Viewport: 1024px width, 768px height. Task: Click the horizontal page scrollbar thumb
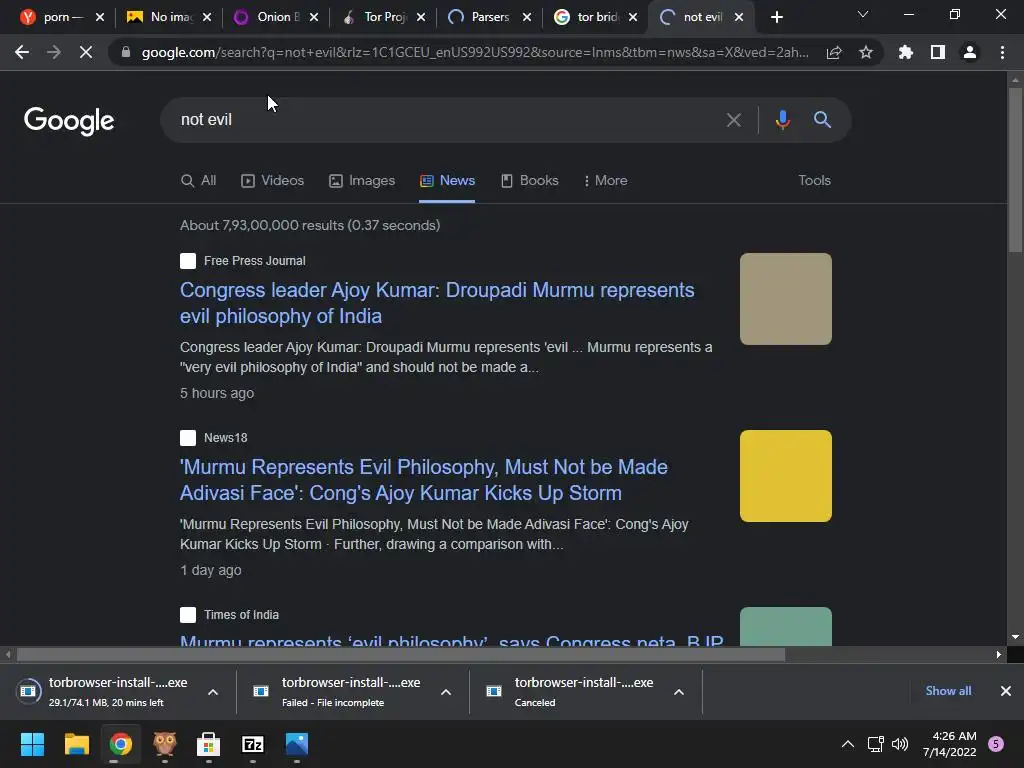[x=400, y=654]
